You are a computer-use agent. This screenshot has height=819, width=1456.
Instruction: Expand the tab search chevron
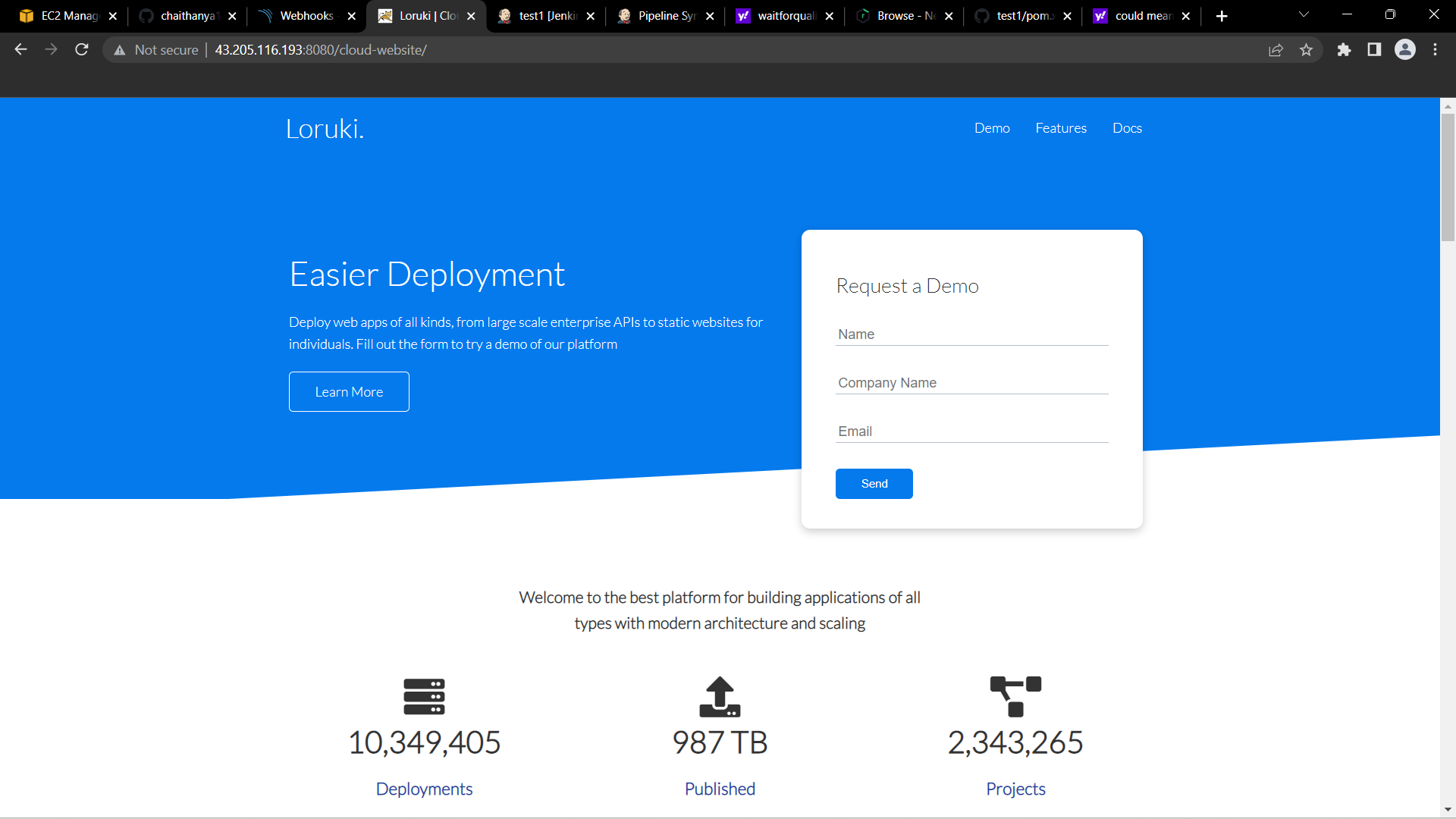pyautogui.click(x=1304, y=15)
